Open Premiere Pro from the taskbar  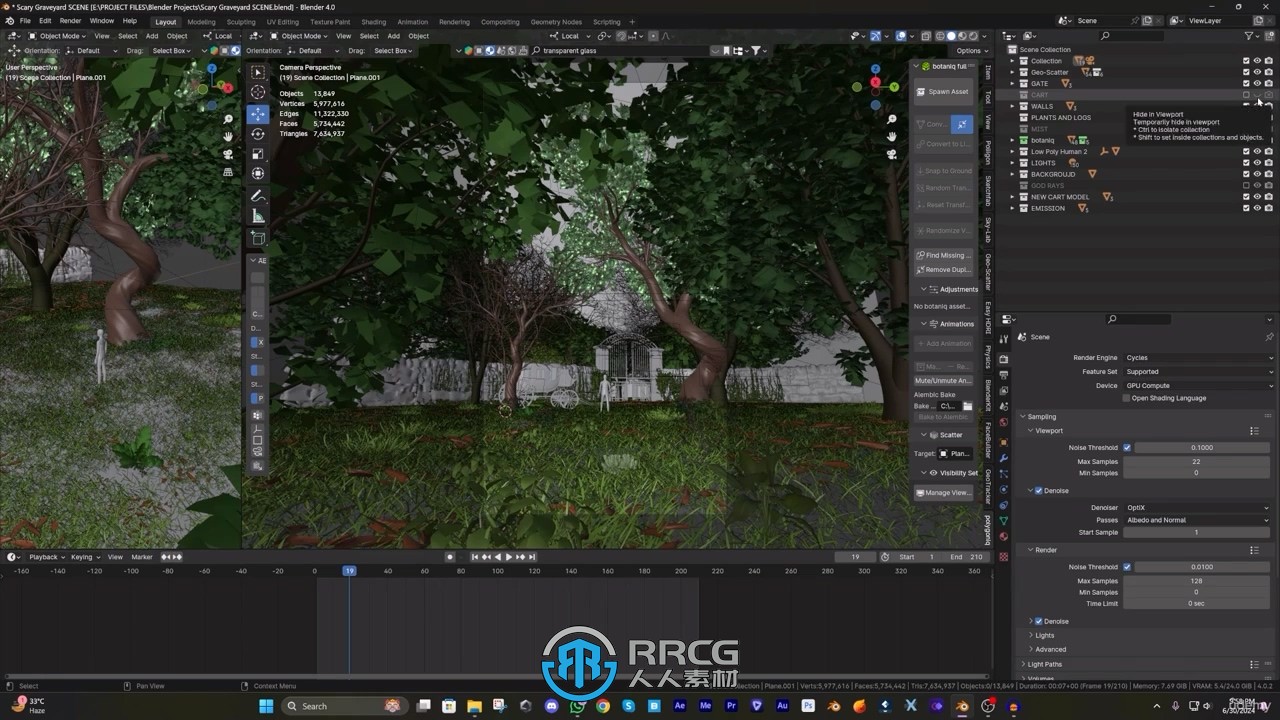(731, 706)
